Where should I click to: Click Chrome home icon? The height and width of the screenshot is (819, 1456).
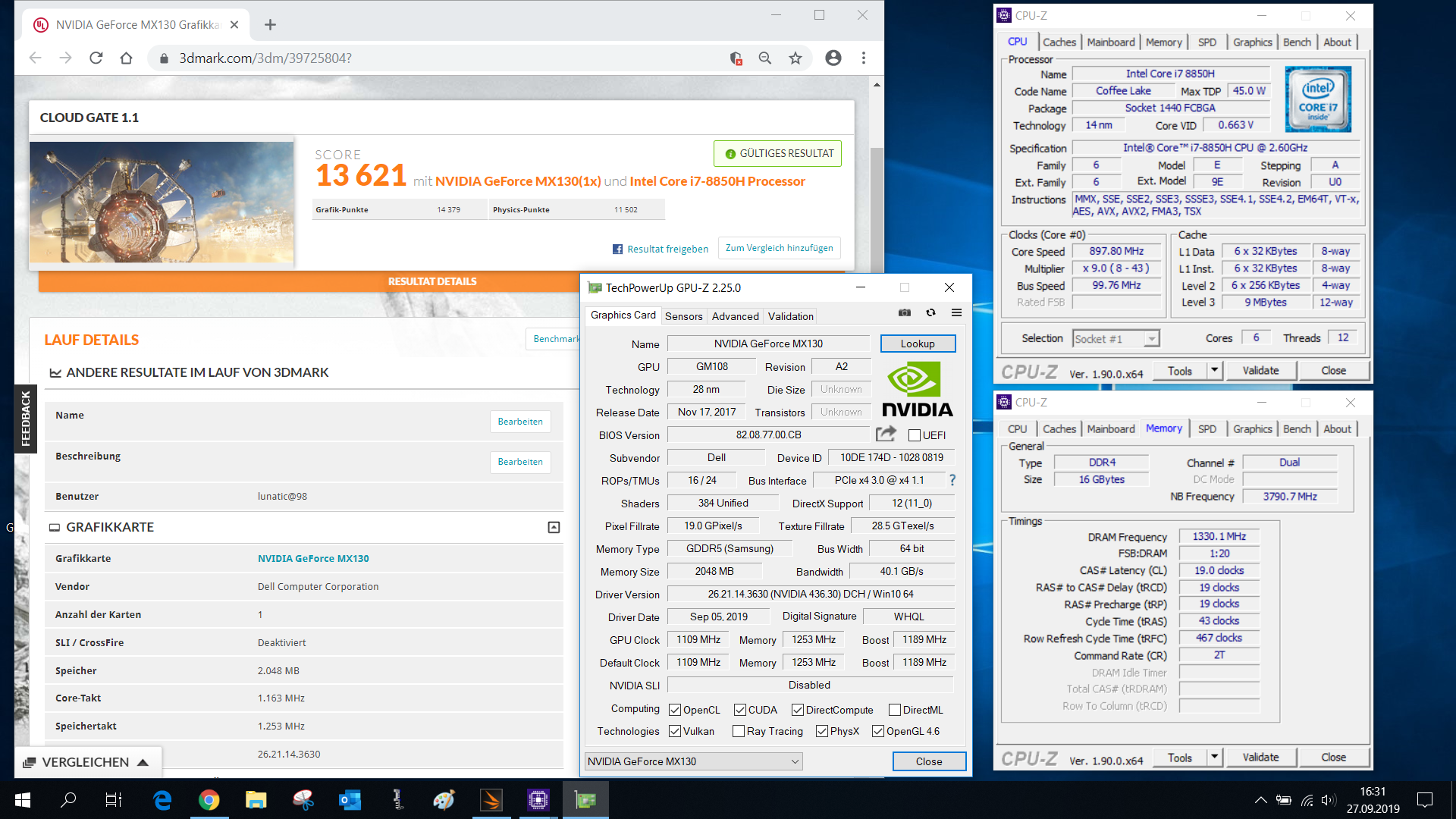(x=126, y=58)
